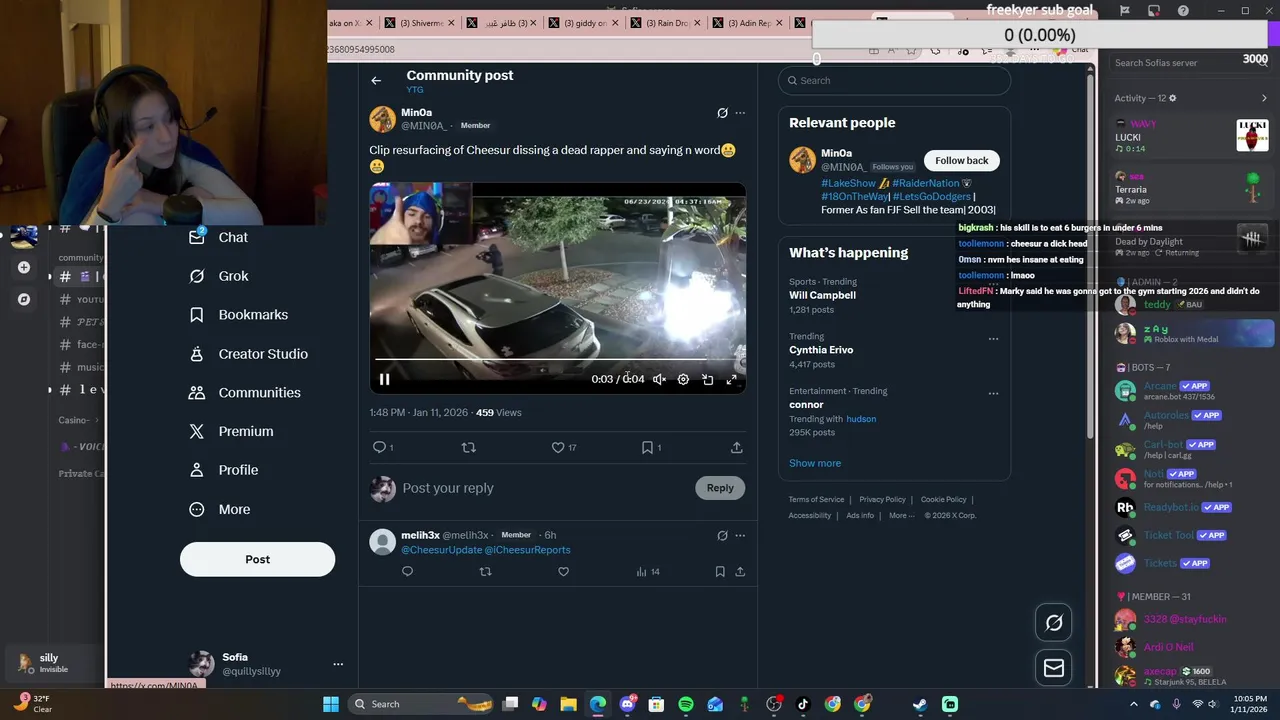Expand the footer More dropdown

coord(900,515)
